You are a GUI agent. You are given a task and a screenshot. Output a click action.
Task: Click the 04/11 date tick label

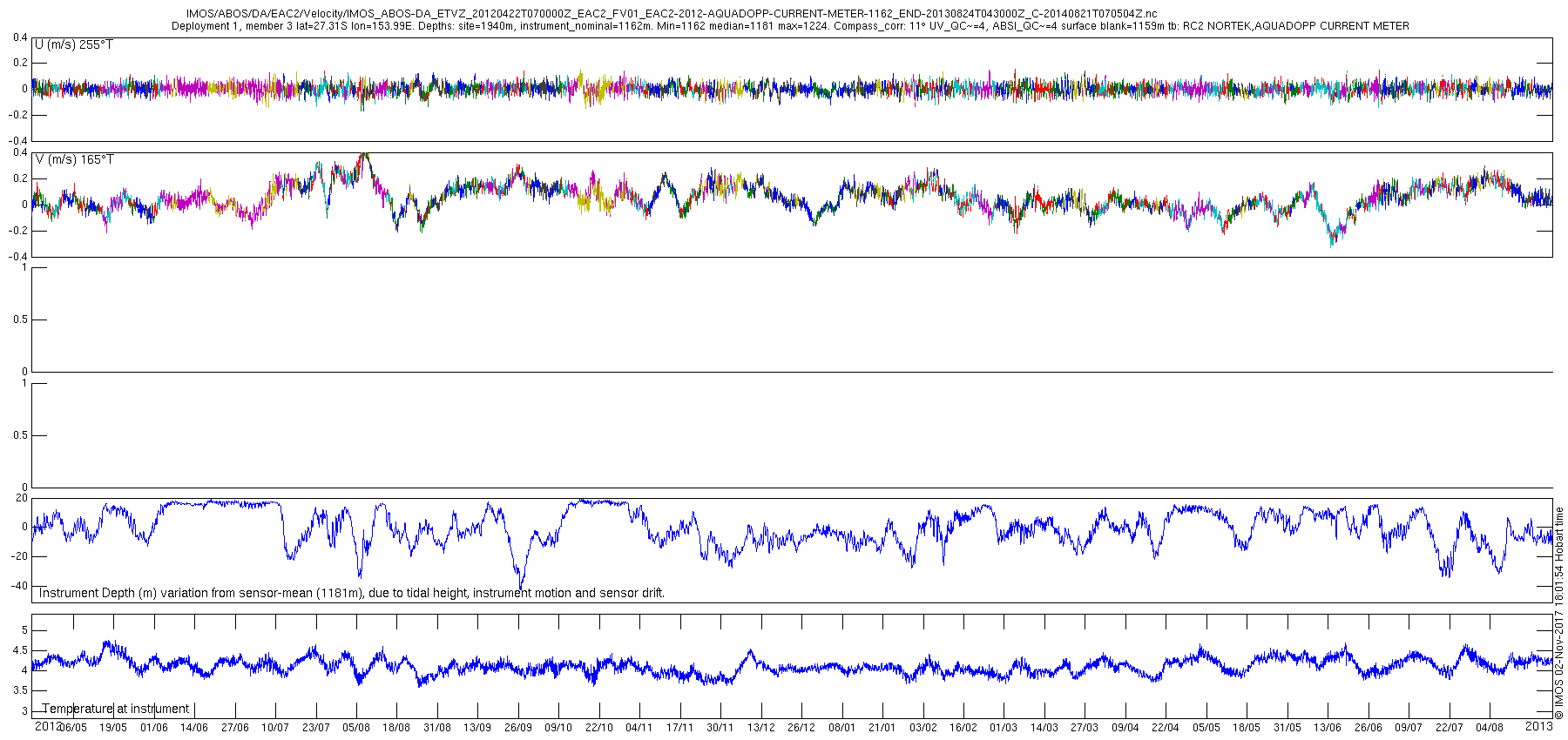639,728
